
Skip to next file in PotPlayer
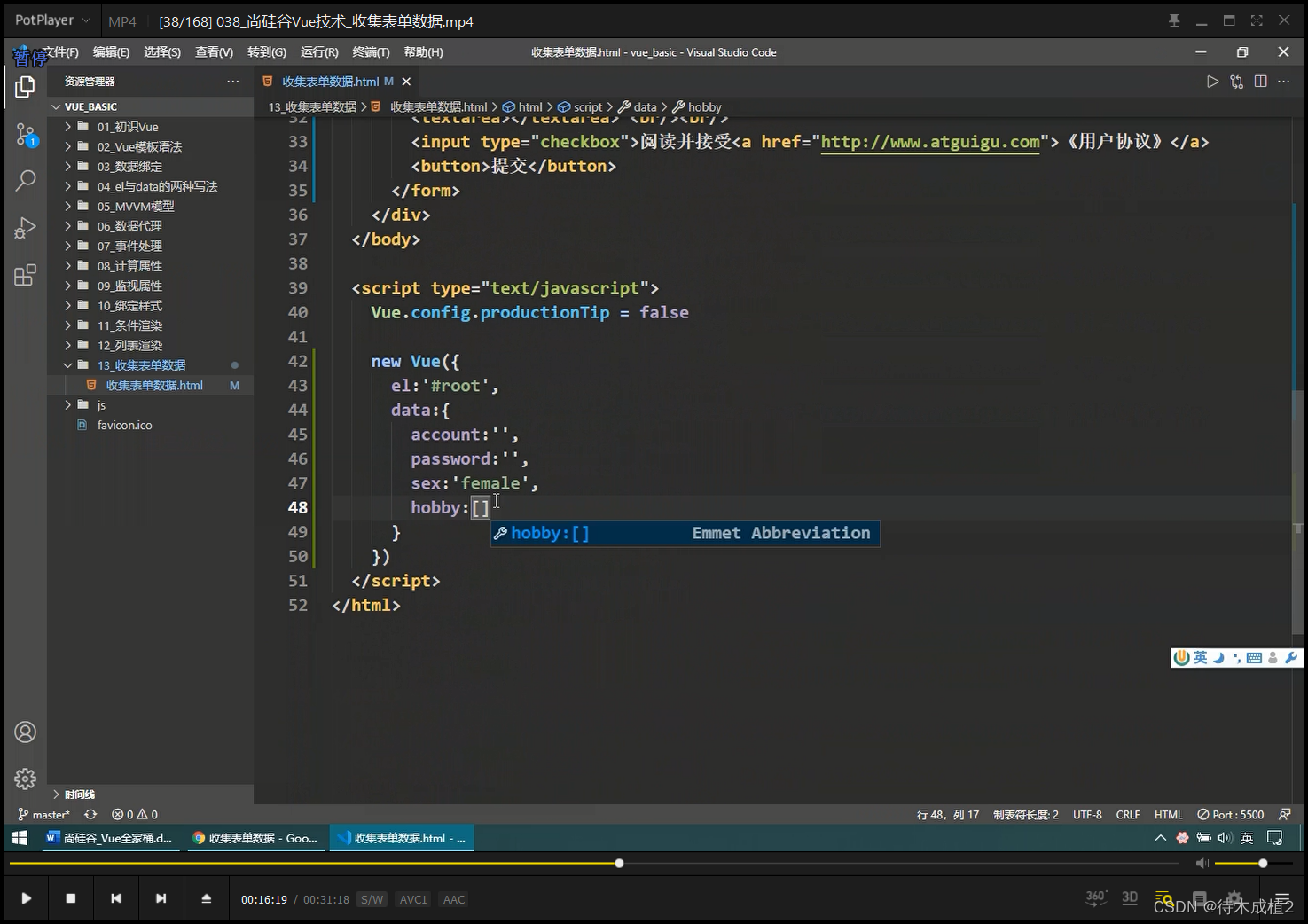click(161, 898)
